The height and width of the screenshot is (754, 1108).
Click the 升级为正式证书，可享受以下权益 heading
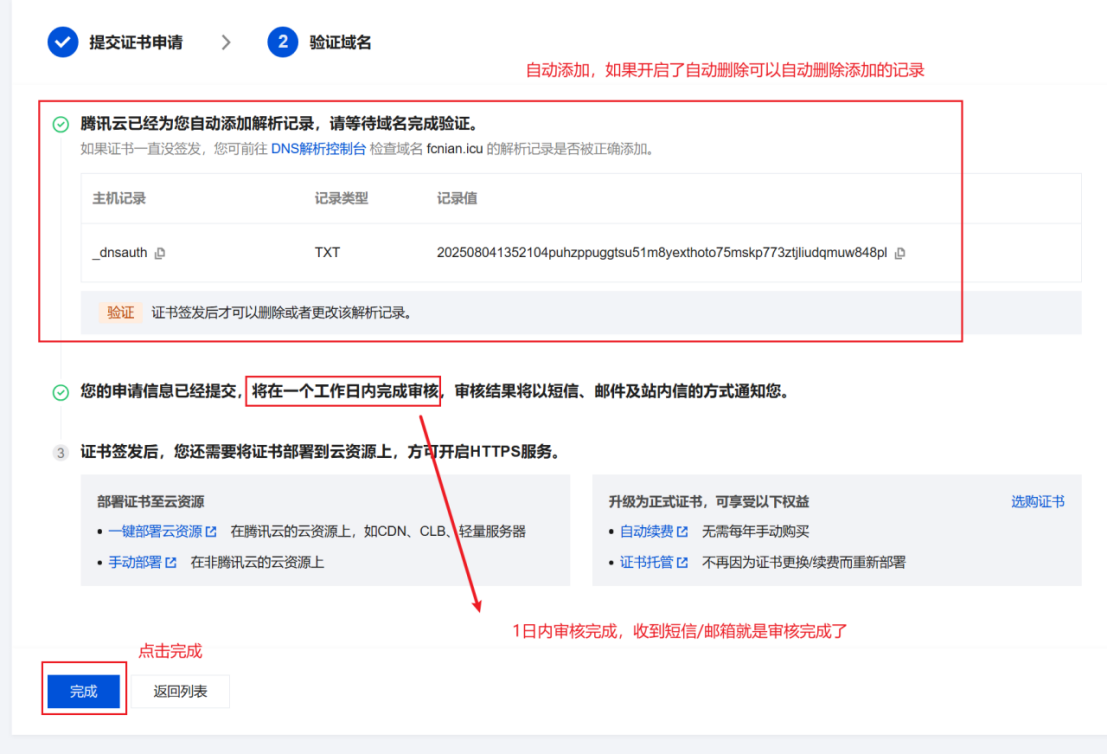(709, 502)
